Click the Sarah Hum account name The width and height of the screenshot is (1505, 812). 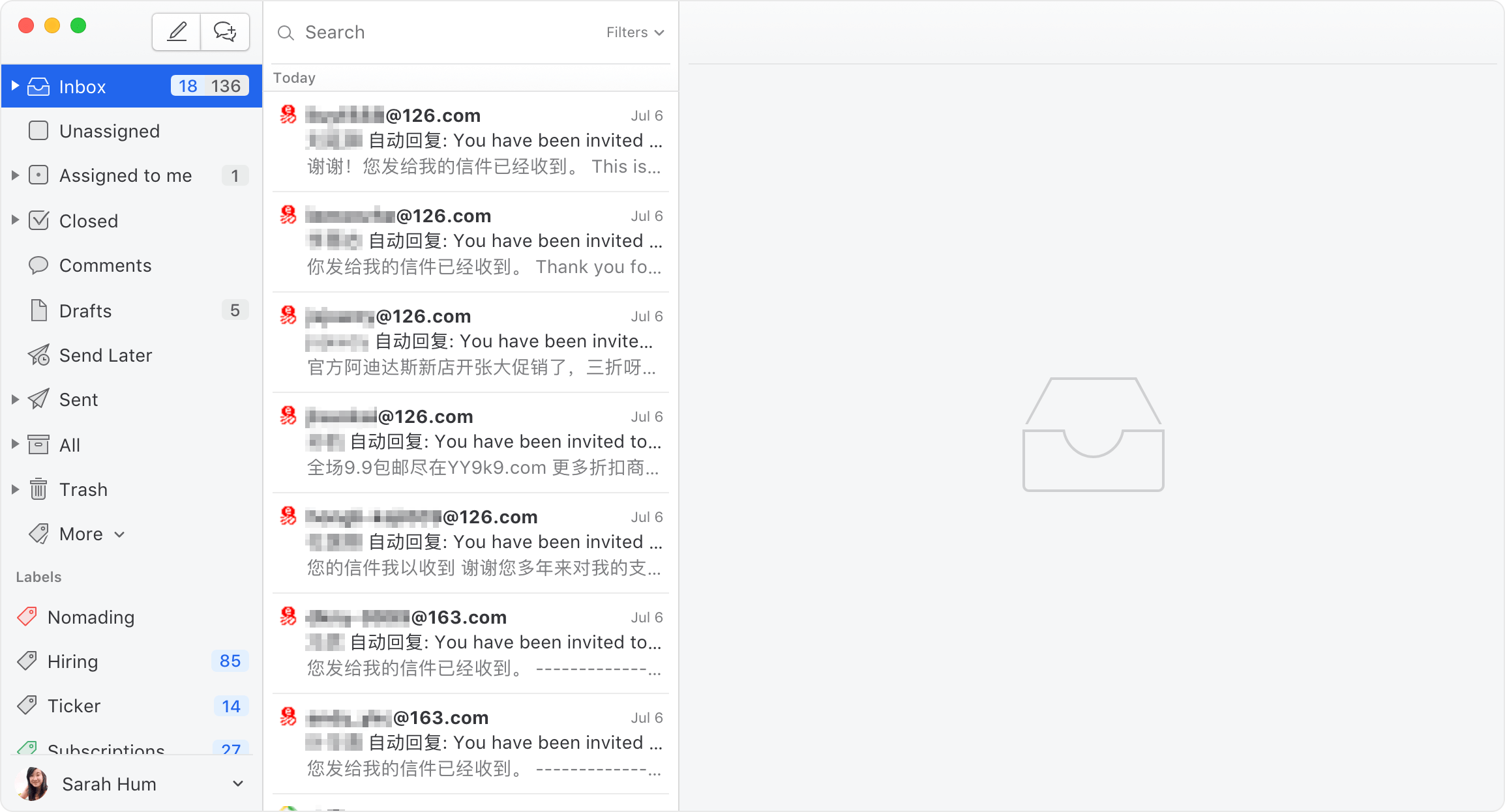point(110,784)
